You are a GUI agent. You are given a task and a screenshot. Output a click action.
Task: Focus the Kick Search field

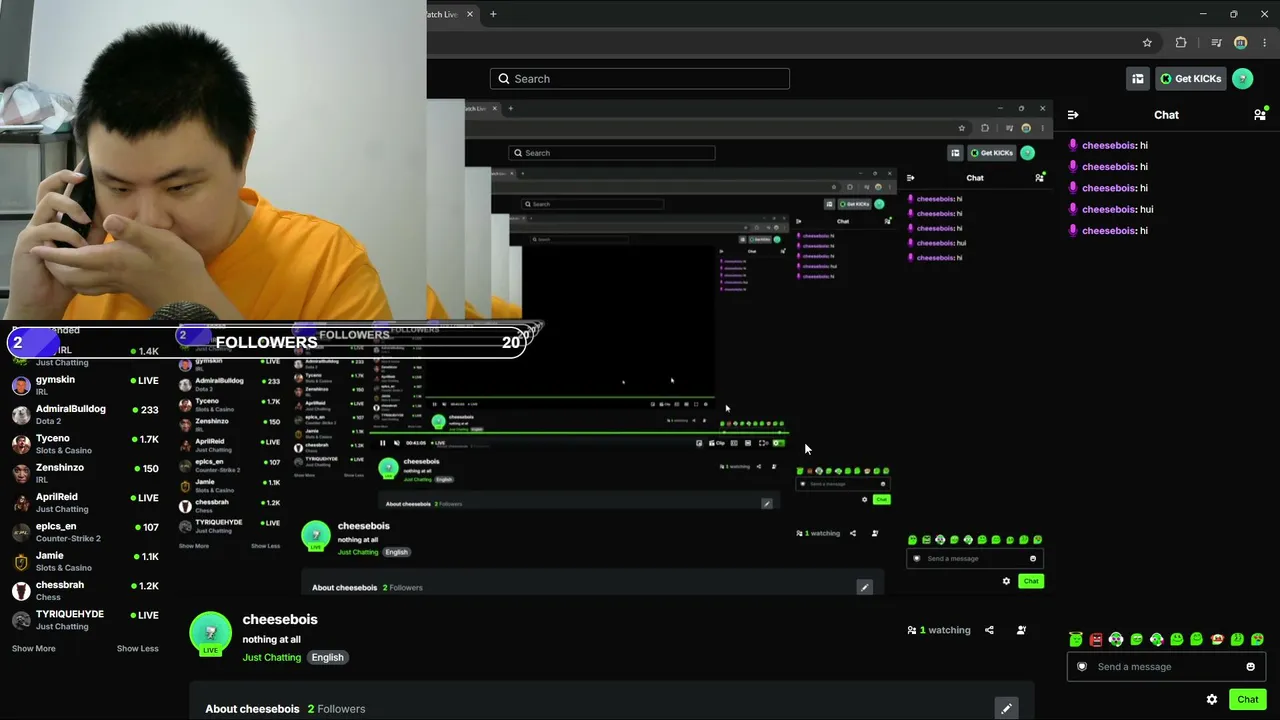(x=640, y=79)
